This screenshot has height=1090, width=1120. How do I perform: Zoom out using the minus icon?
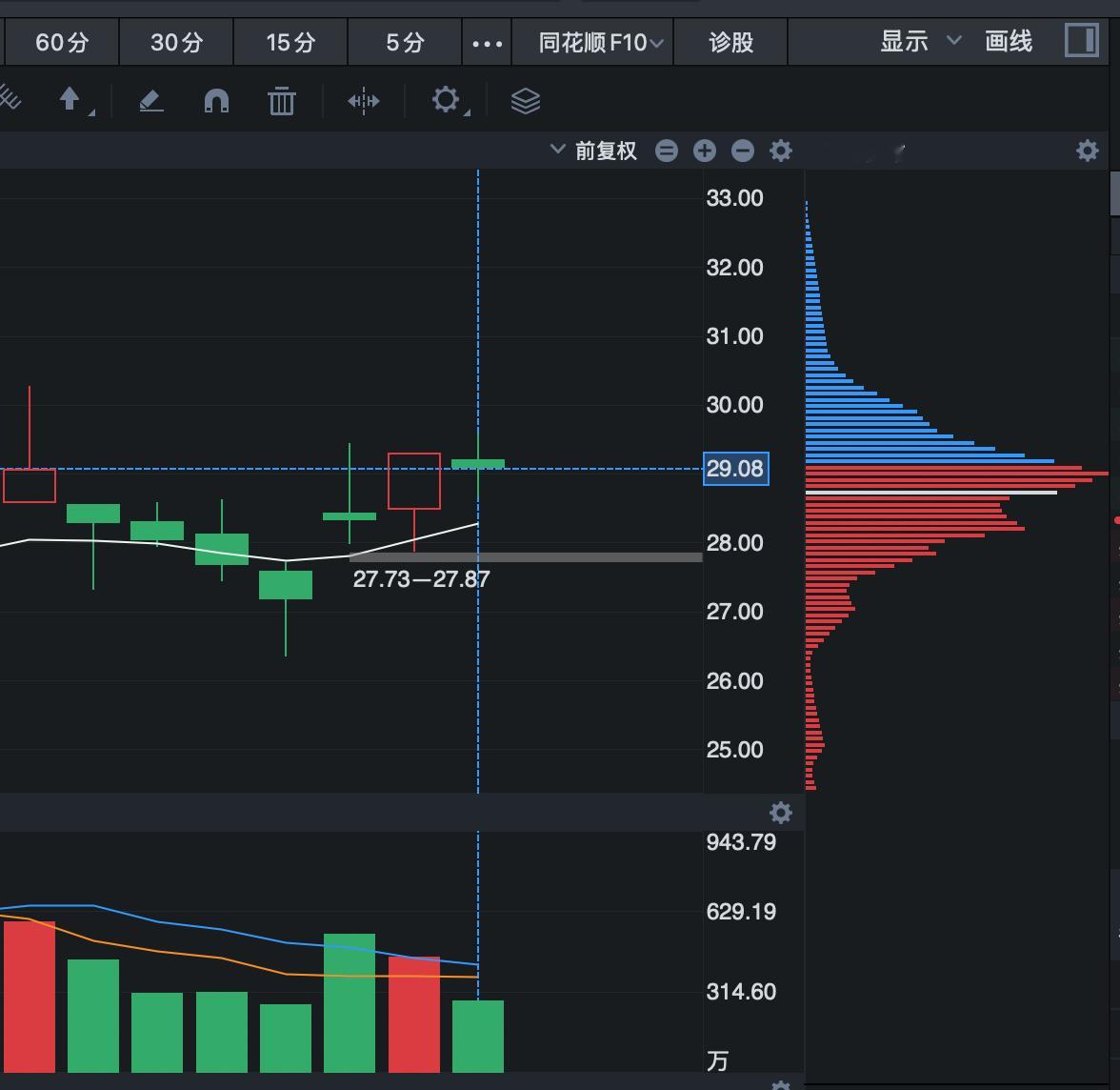(x=742, y=151)
